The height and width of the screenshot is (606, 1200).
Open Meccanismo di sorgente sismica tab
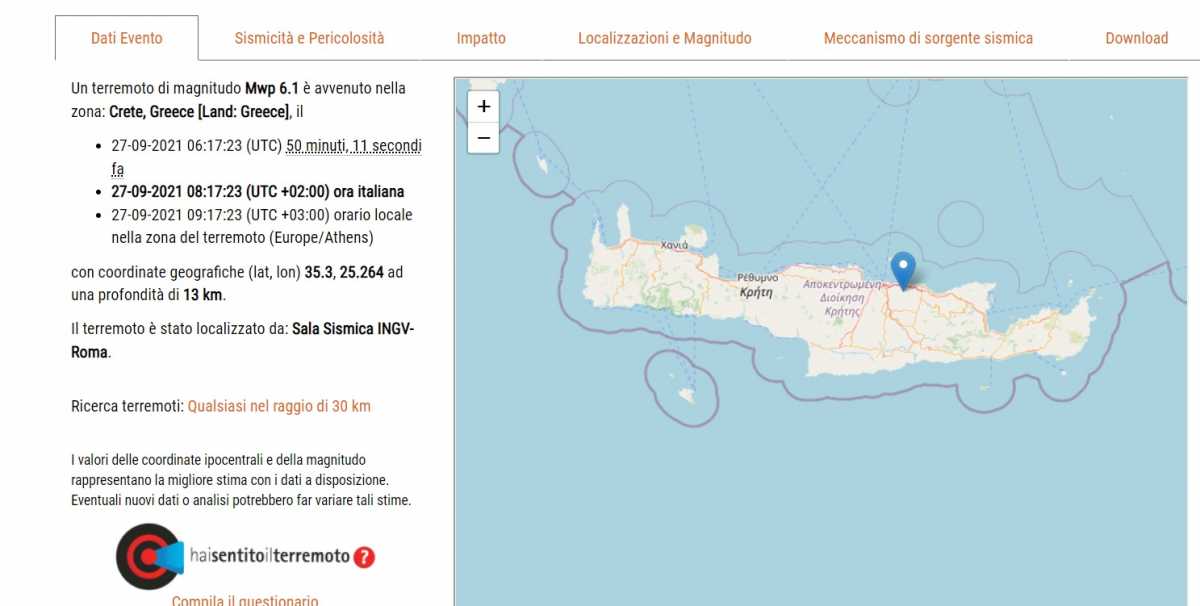[928, 38]
